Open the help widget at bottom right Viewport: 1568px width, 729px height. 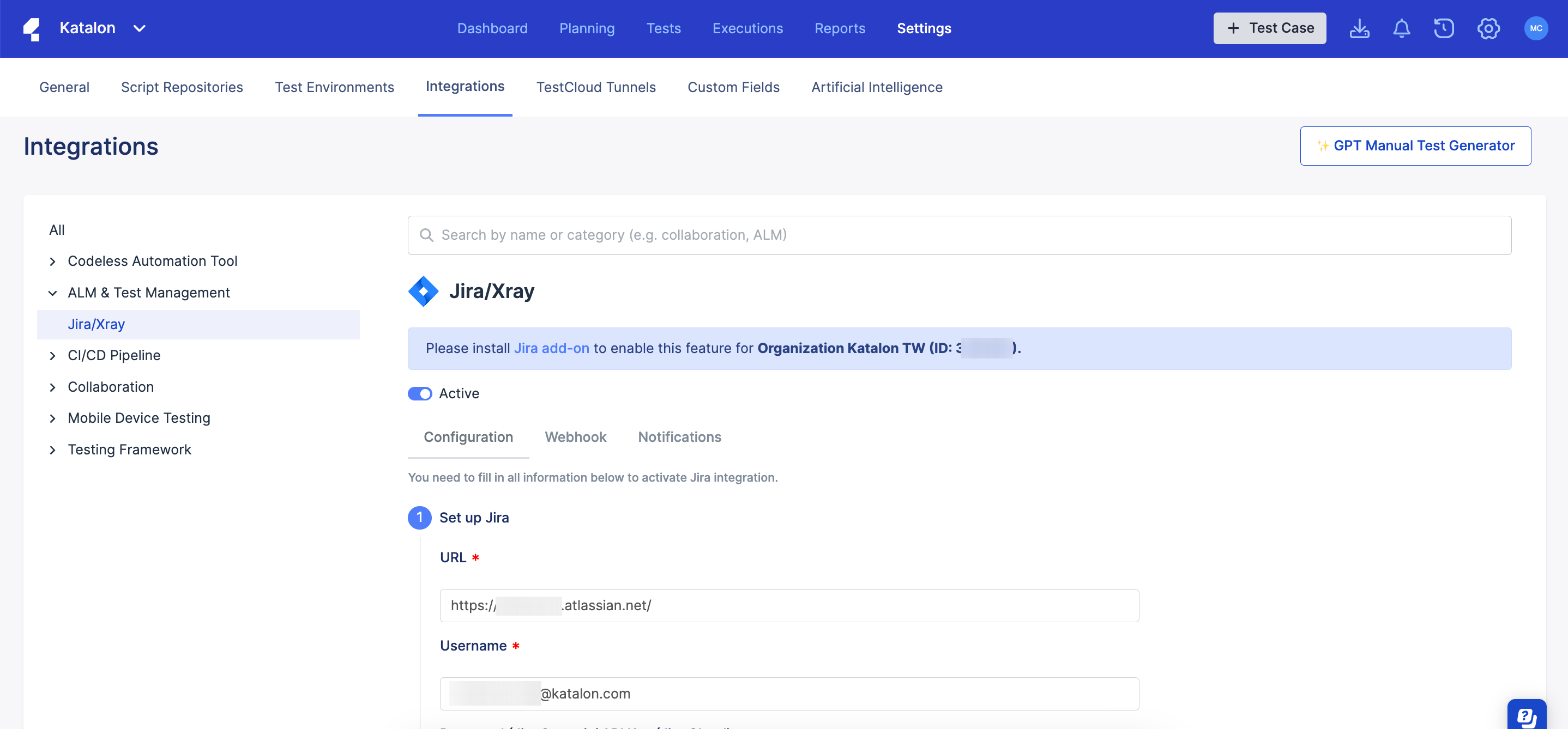(1528, 714)
